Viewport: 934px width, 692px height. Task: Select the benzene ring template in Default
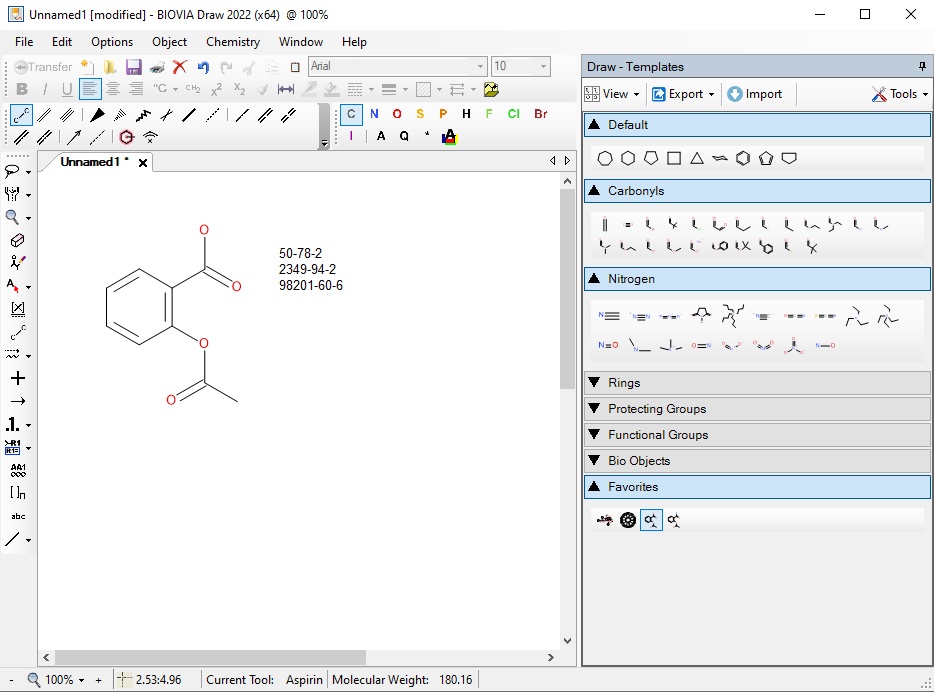pos(742,158)
